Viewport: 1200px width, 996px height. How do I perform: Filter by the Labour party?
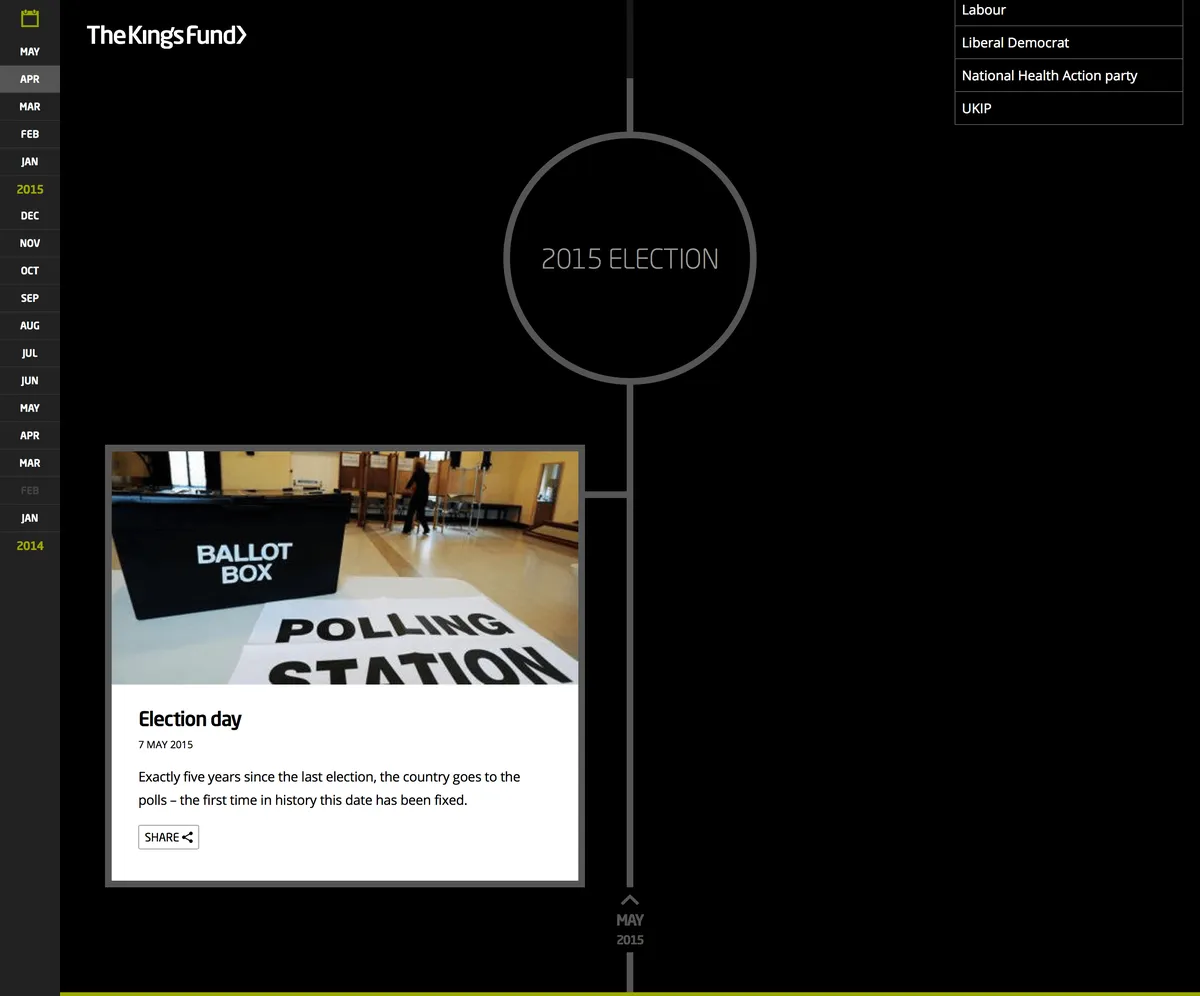[x=1069, y=11]
